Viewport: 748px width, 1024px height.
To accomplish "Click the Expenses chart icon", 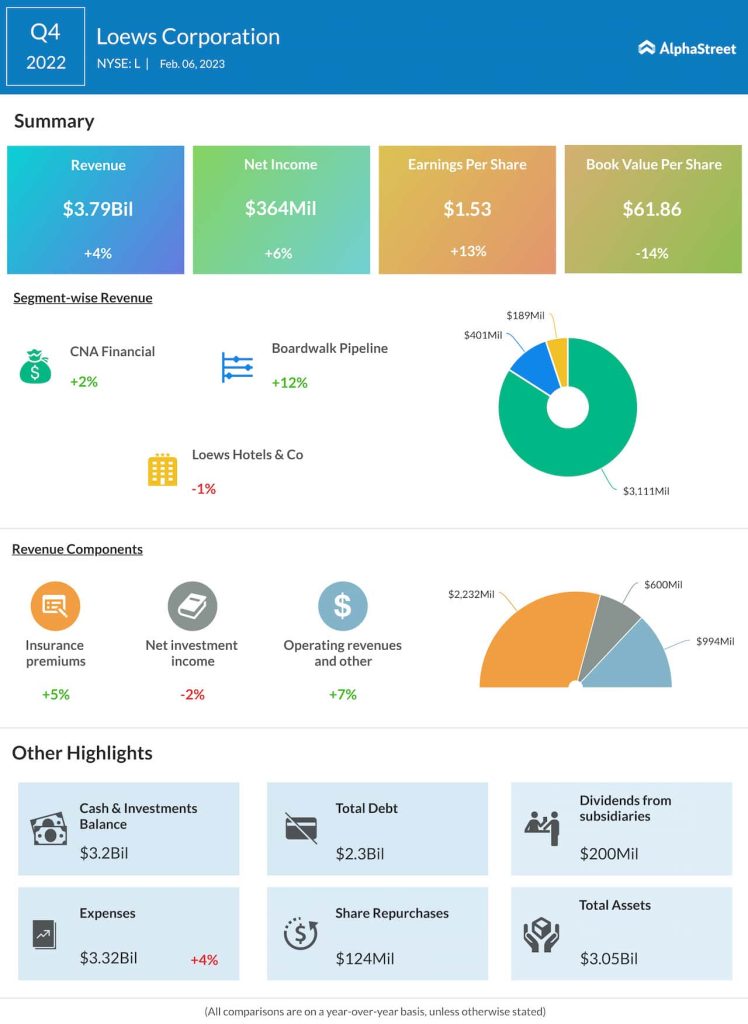I will tap(45, 934).
